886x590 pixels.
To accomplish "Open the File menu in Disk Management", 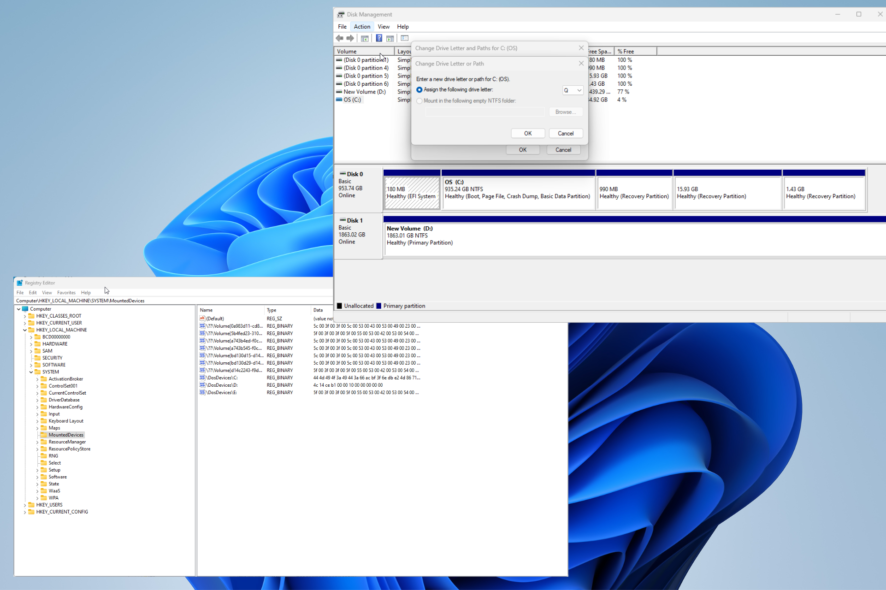I will (342, 27).
